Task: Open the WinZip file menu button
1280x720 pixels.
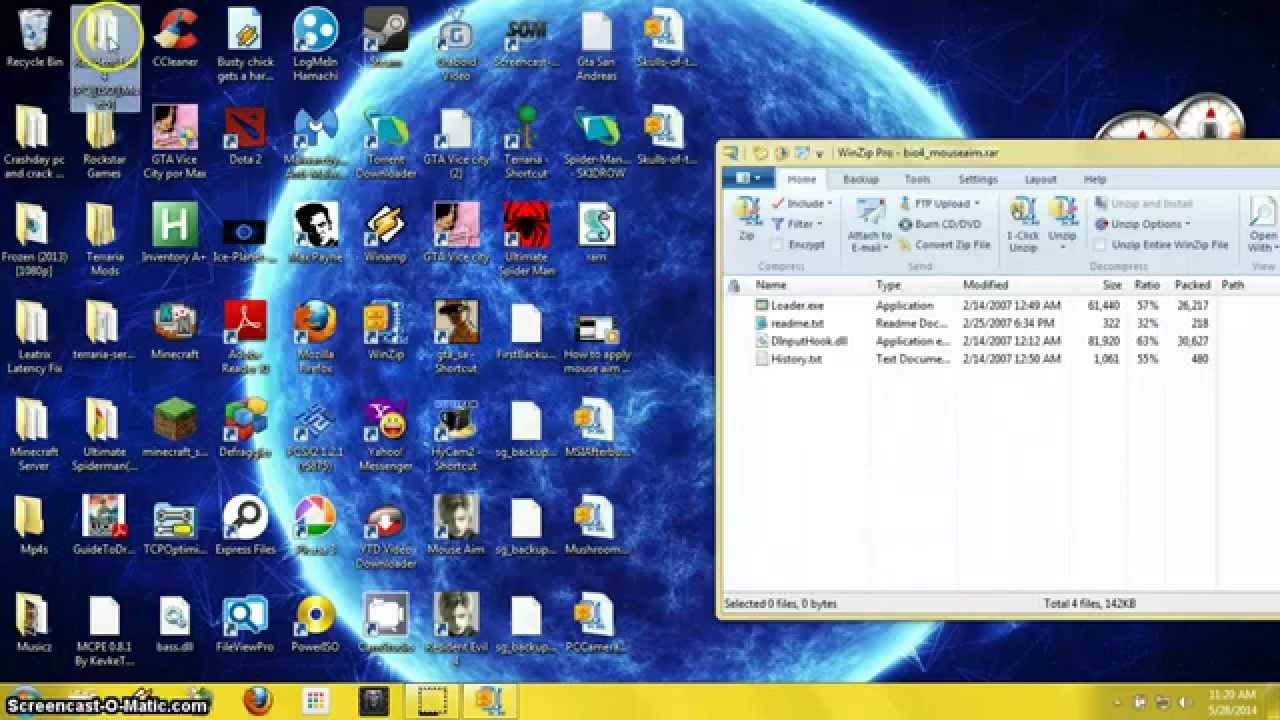Action: (746, 179)
